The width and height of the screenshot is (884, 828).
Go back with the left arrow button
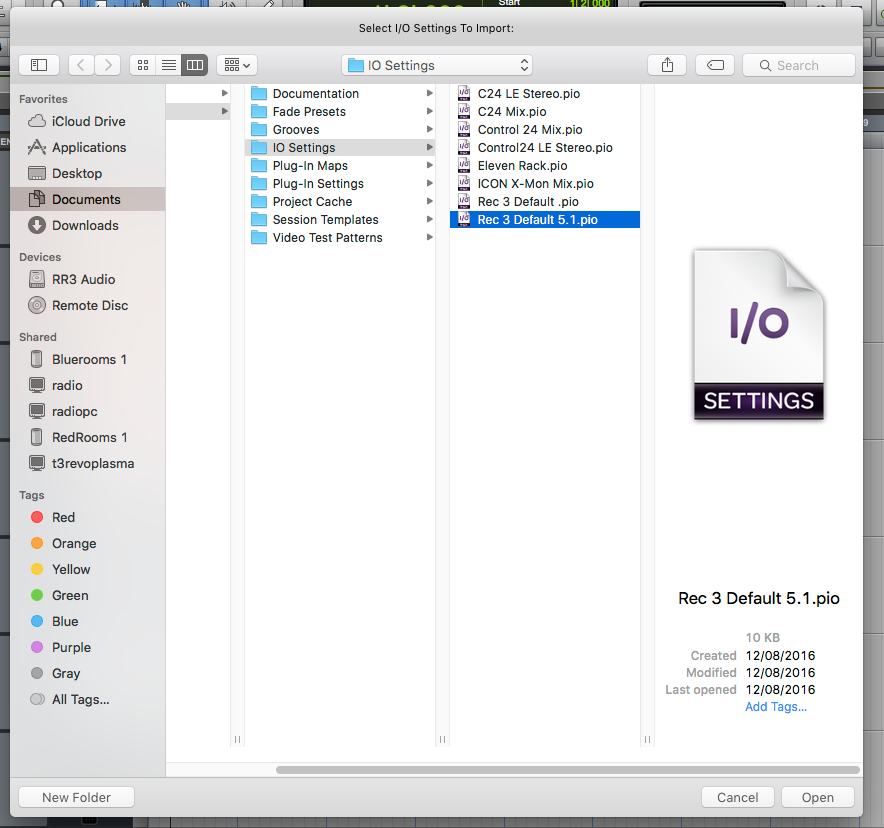tap(81, 65)
